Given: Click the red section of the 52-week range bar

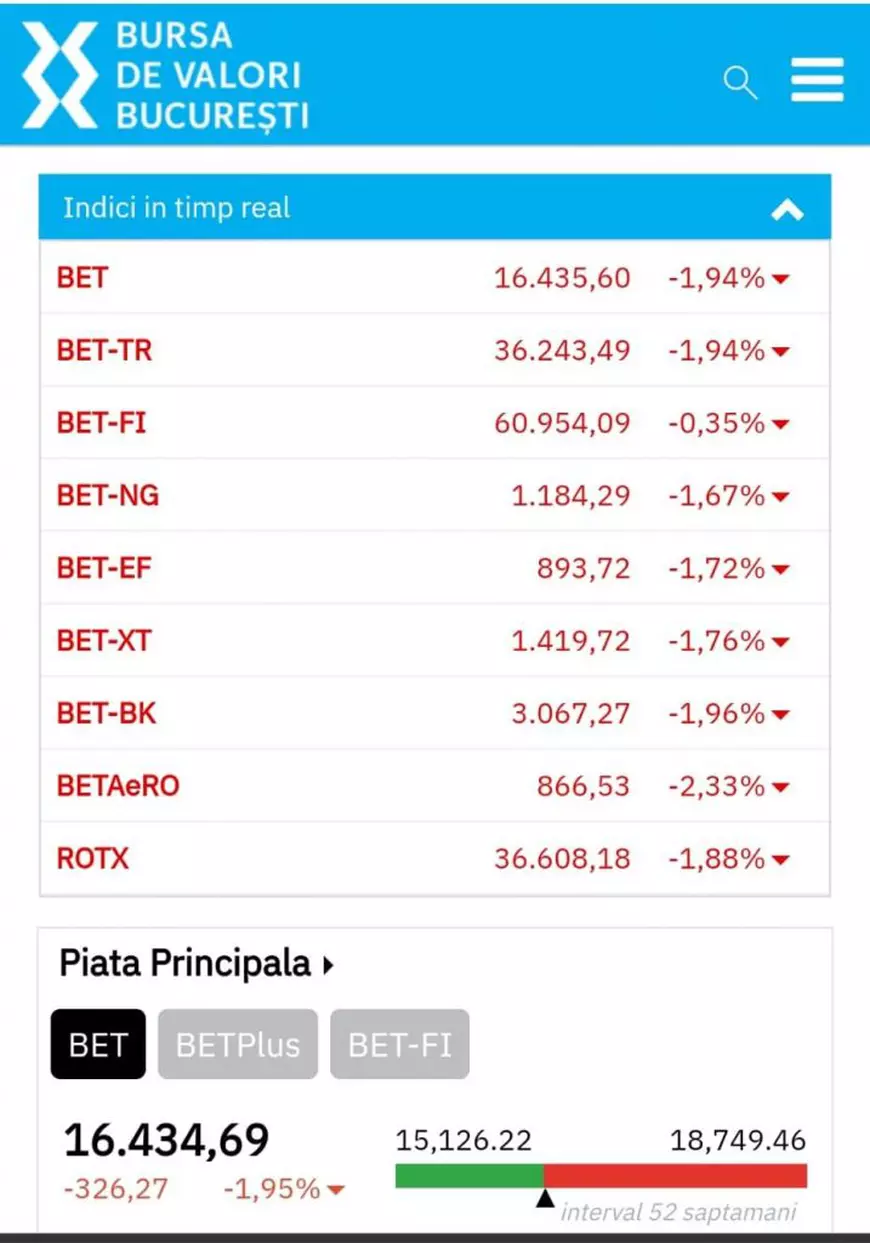Looking at the screenshot, I should pyautogui.click(x=675, y=1175).
